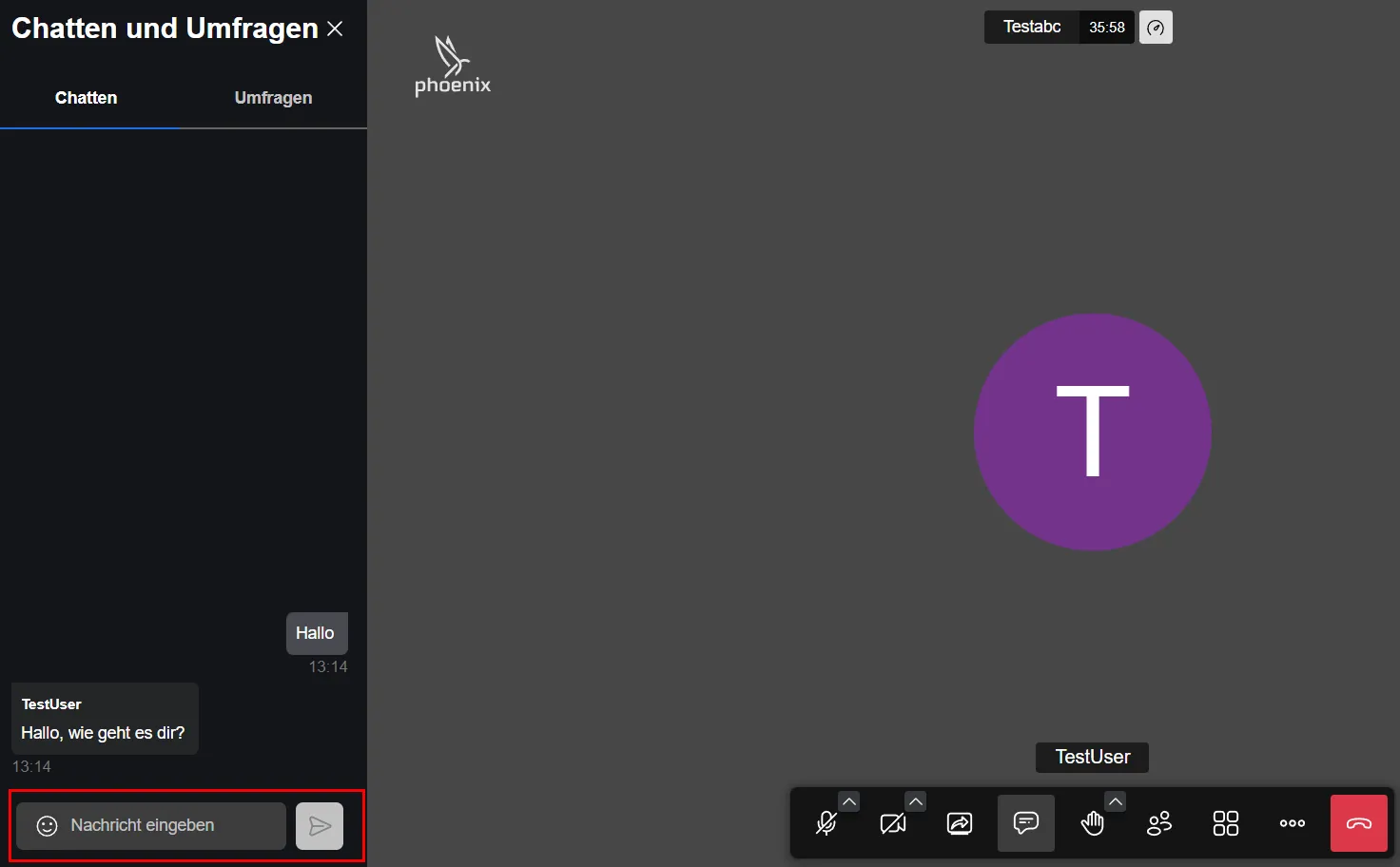Turn on the camera

point(892,823)
